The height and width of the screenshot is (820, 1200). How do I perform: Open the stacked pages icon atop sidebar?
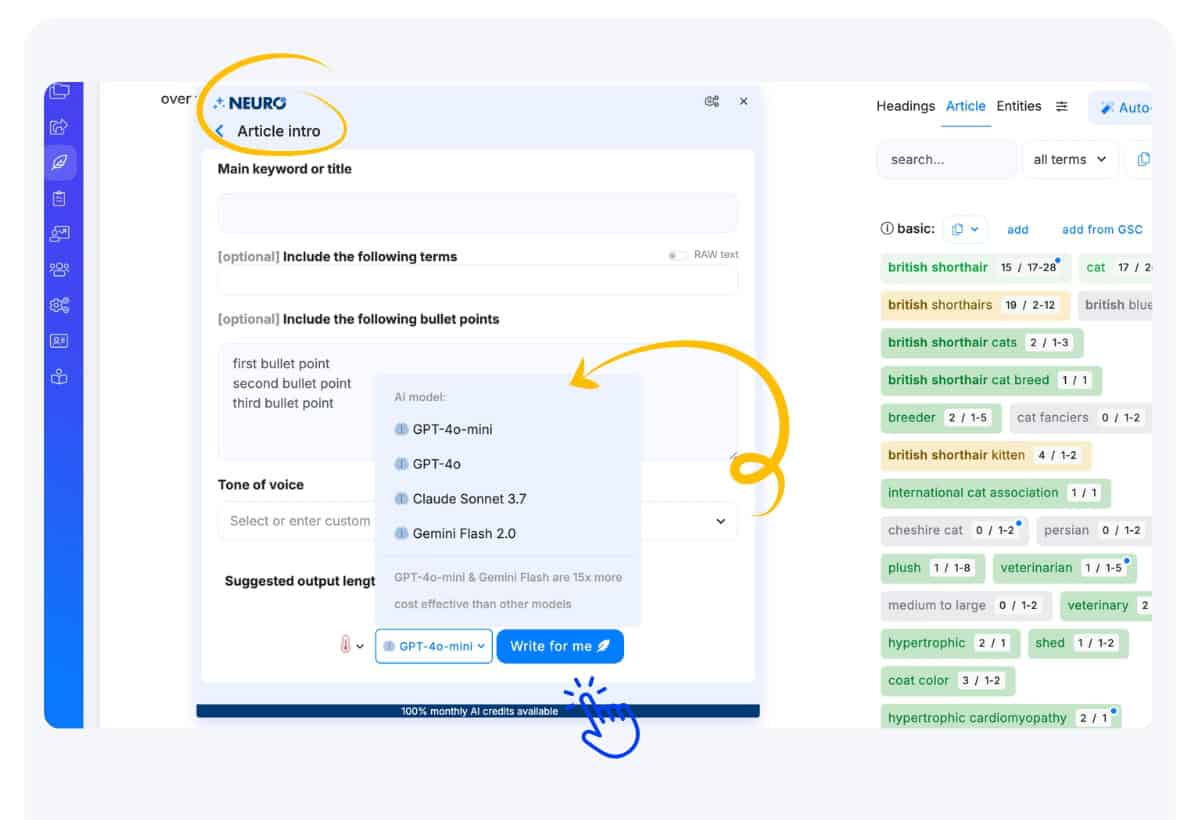click(x=59, y=92)
